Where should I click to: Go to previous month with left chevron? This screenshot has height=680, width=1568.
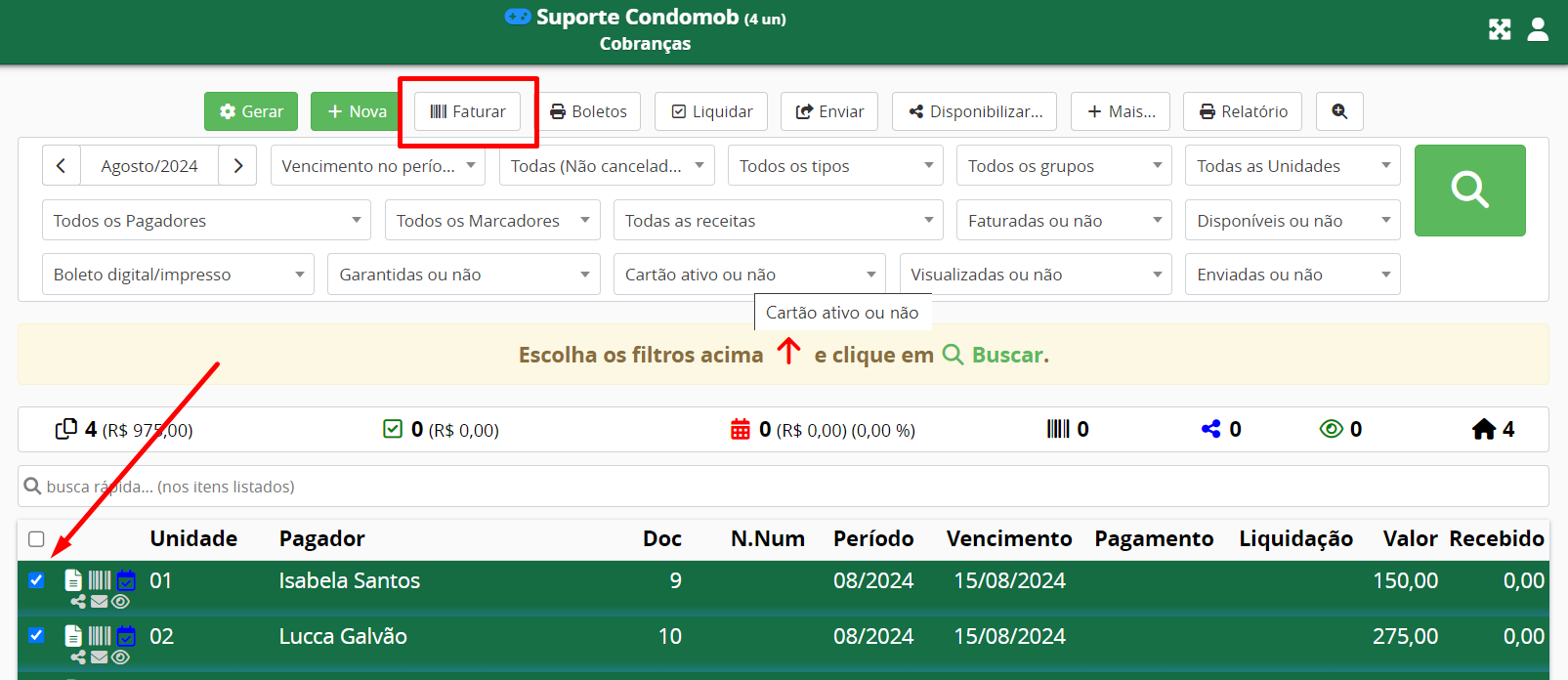62,166
